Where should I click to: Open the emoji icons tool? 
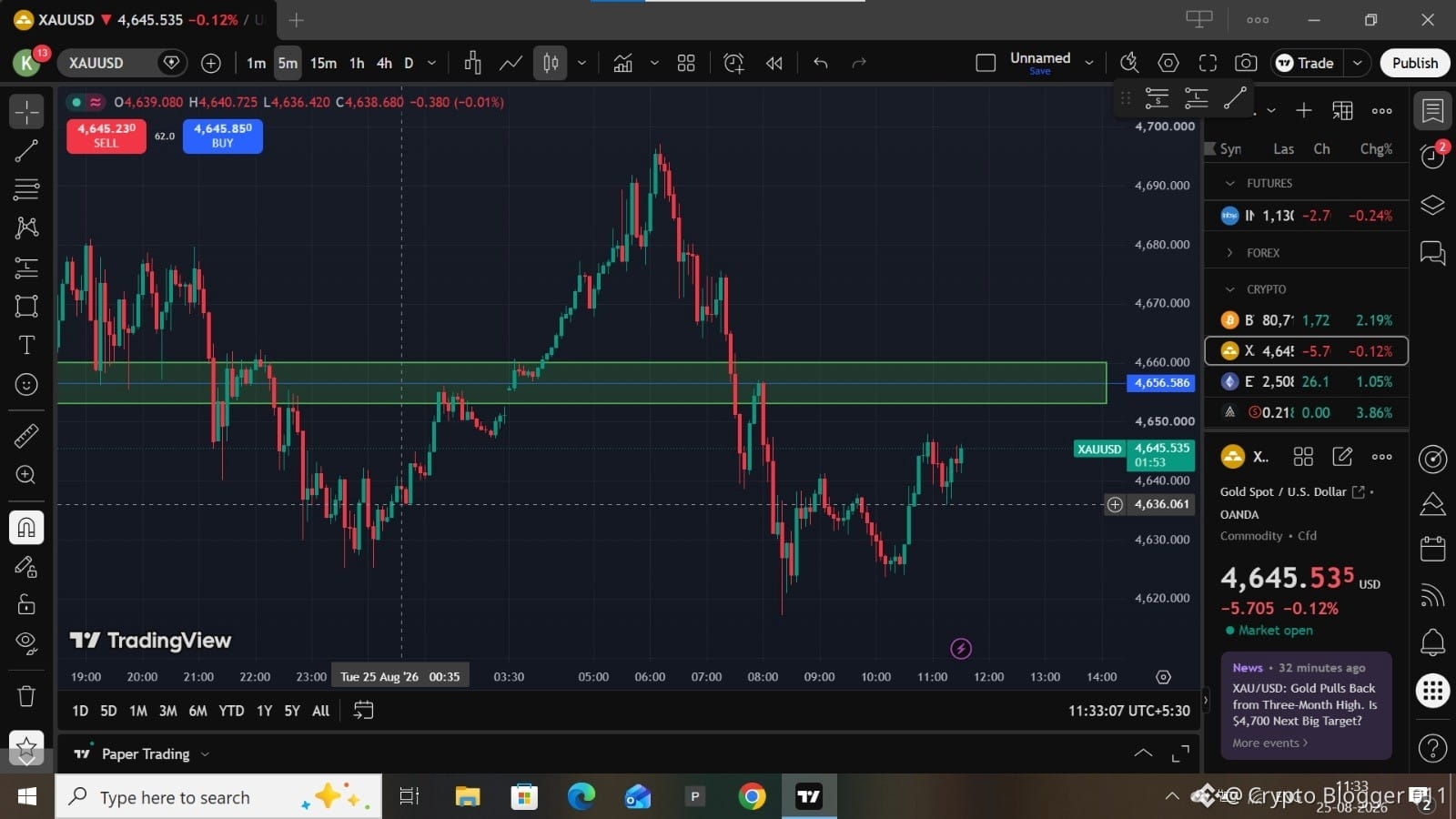coord(26,385)
